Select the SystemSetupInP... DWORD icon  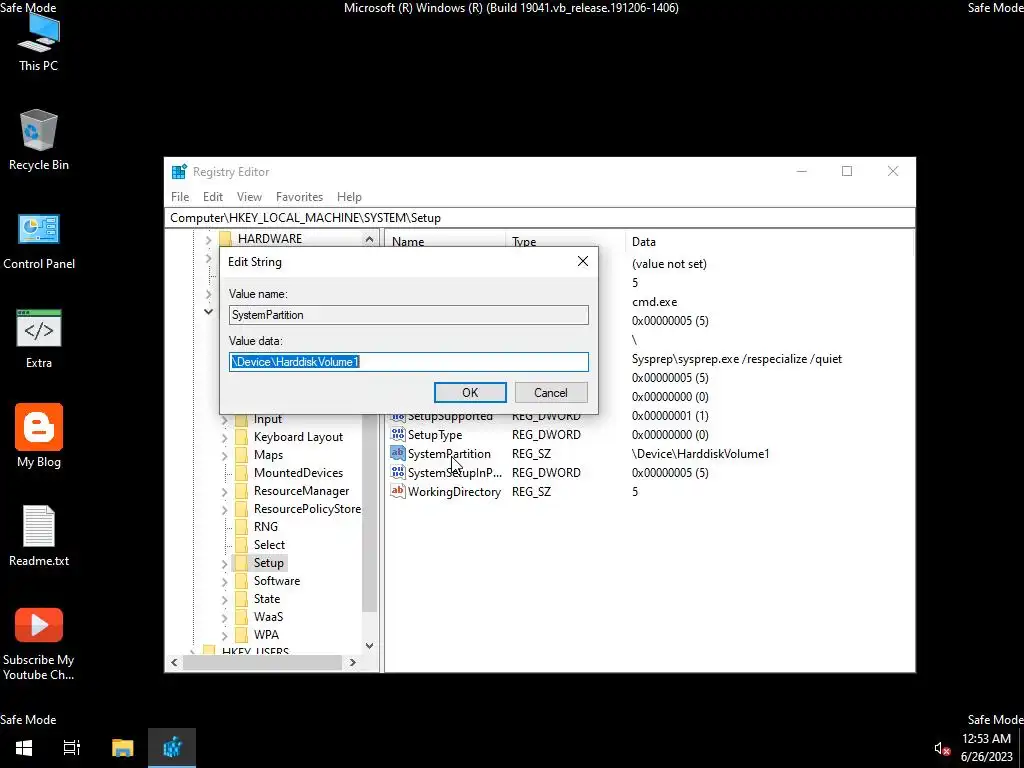click(x=397, y=472)
